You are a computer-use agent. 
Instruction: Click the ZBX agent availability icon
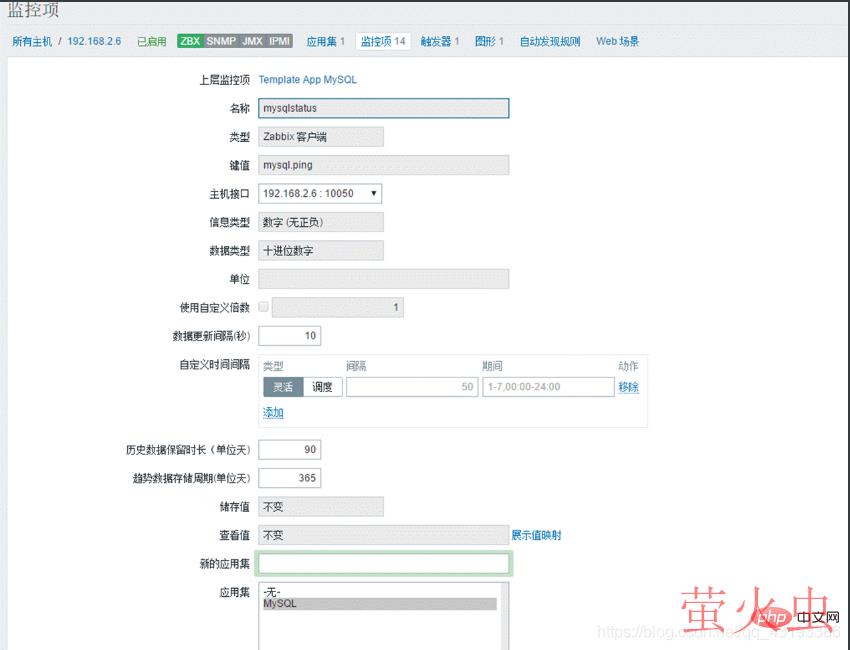coord(189,41)
